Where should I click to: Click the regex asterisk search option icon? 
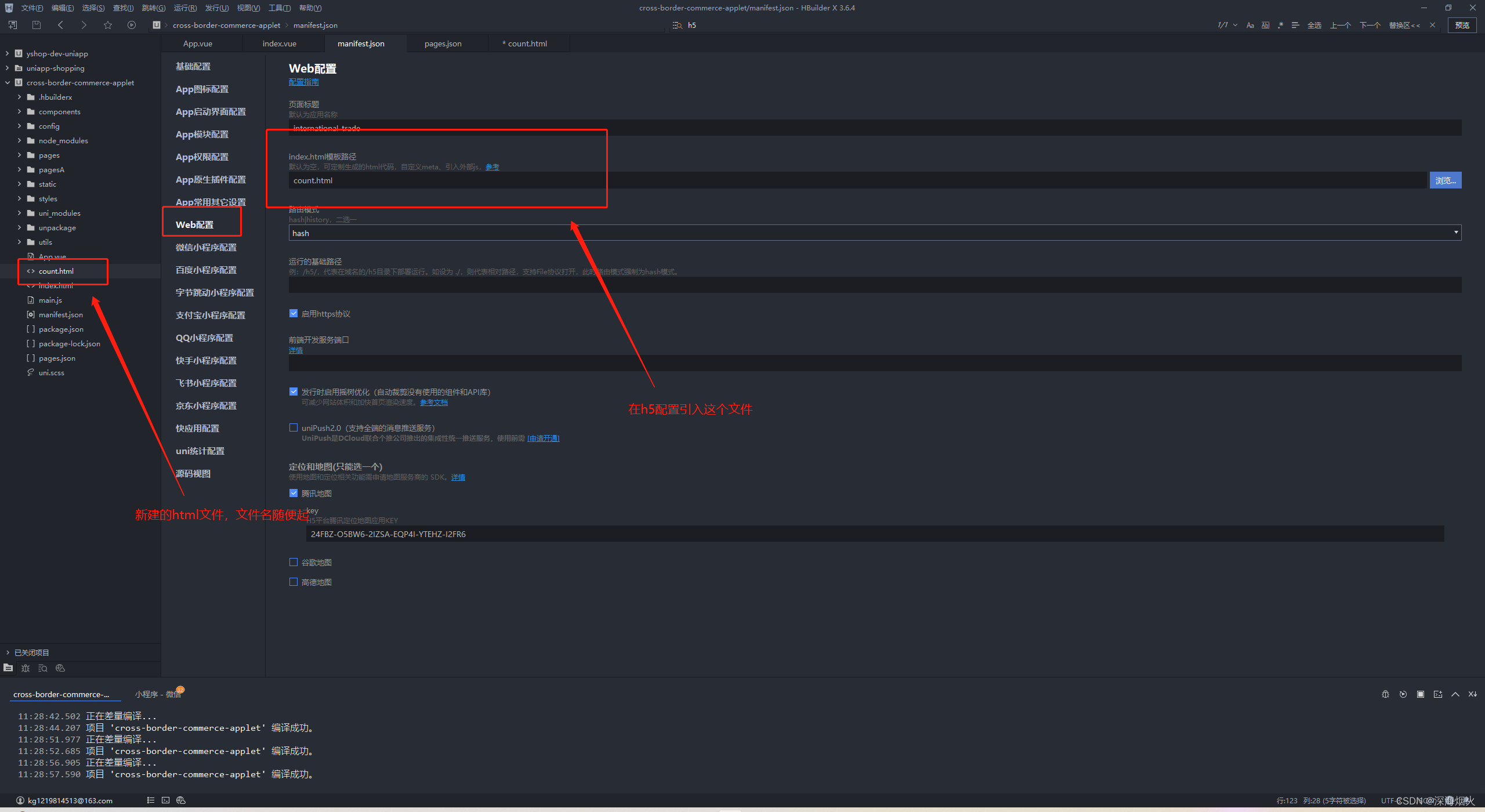coord(1280,25)
